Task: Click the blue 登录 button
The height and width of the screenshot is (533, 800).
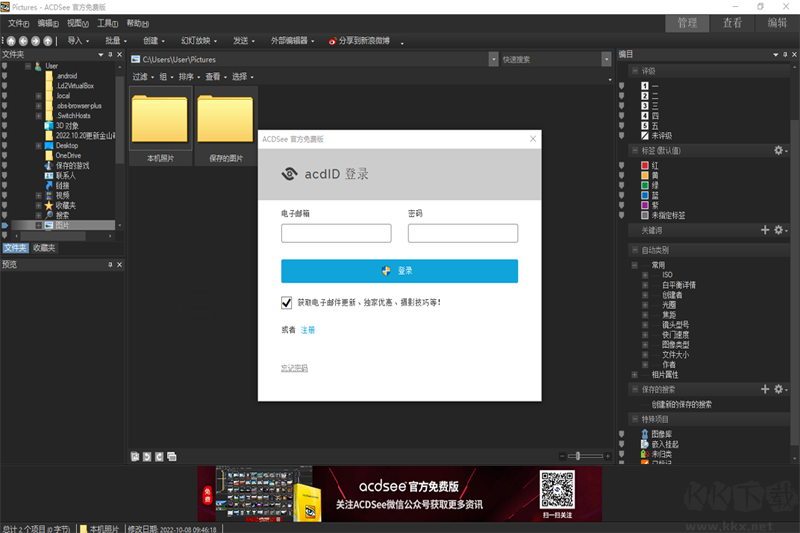Action: (x=399, y=271)
